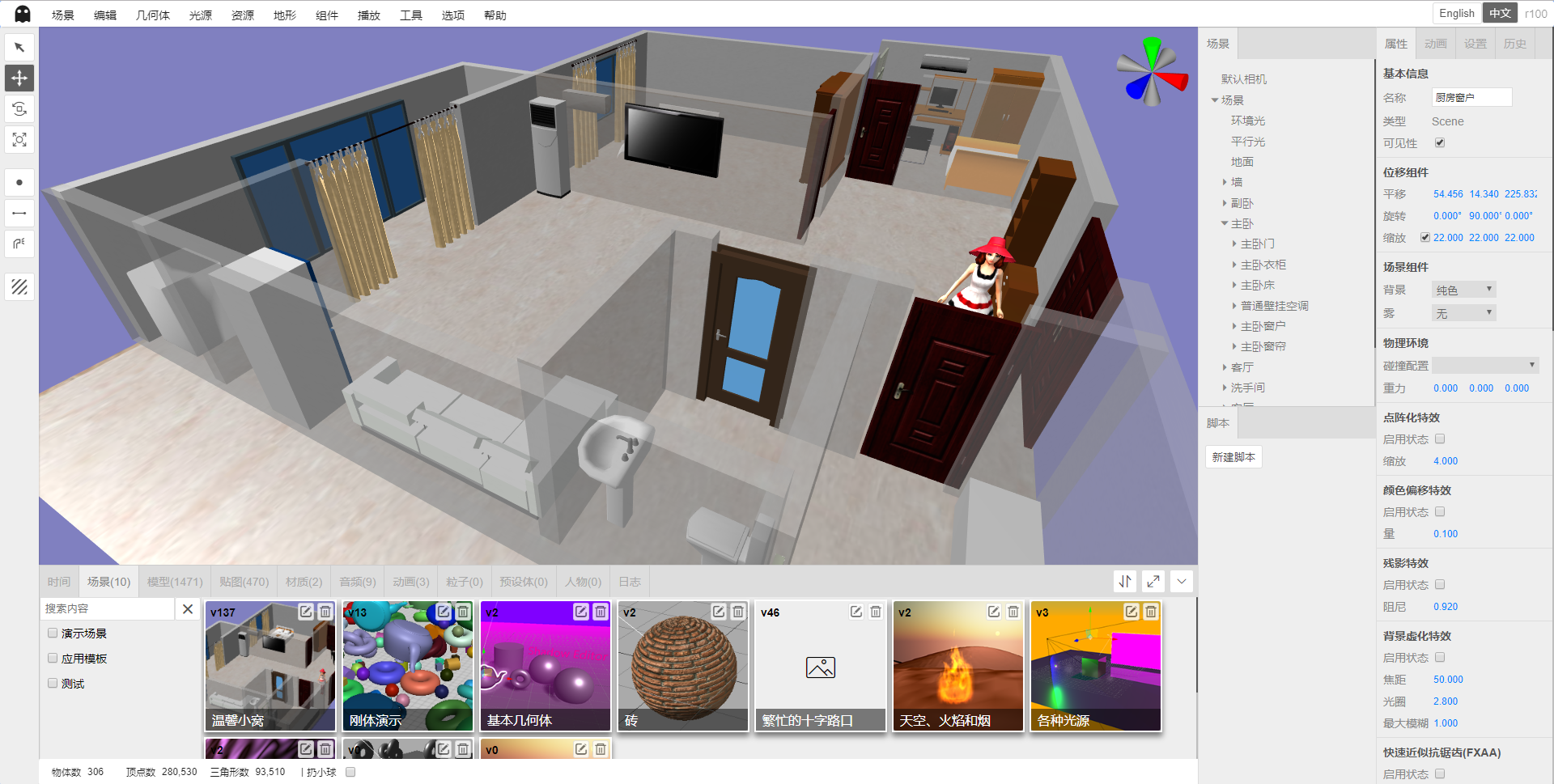Click the app logo icon

pyautogui.click(x=23, y=14)
